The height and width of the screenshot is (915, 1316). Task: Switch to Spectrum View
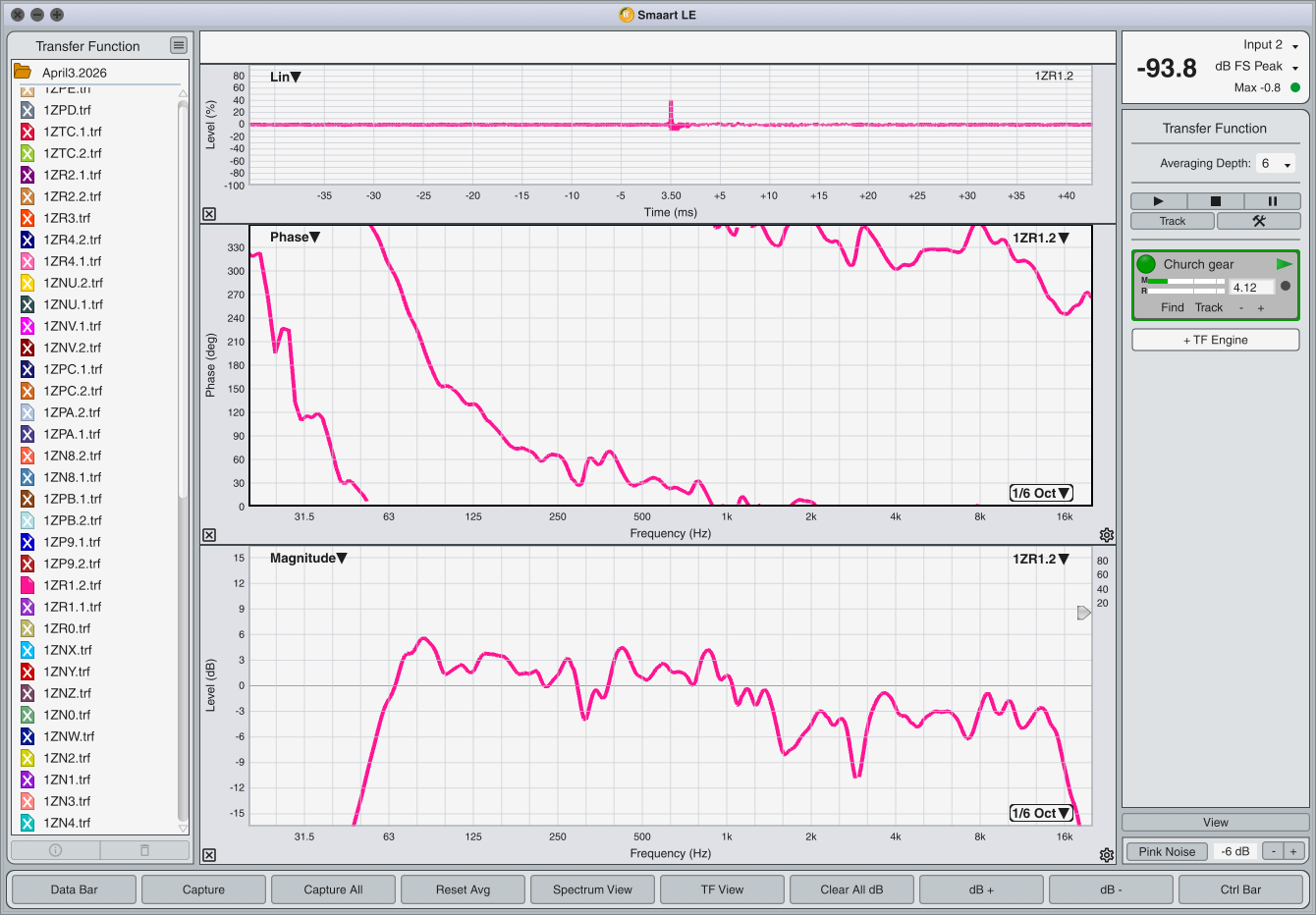pyautogui.click(x=593, y=889)
